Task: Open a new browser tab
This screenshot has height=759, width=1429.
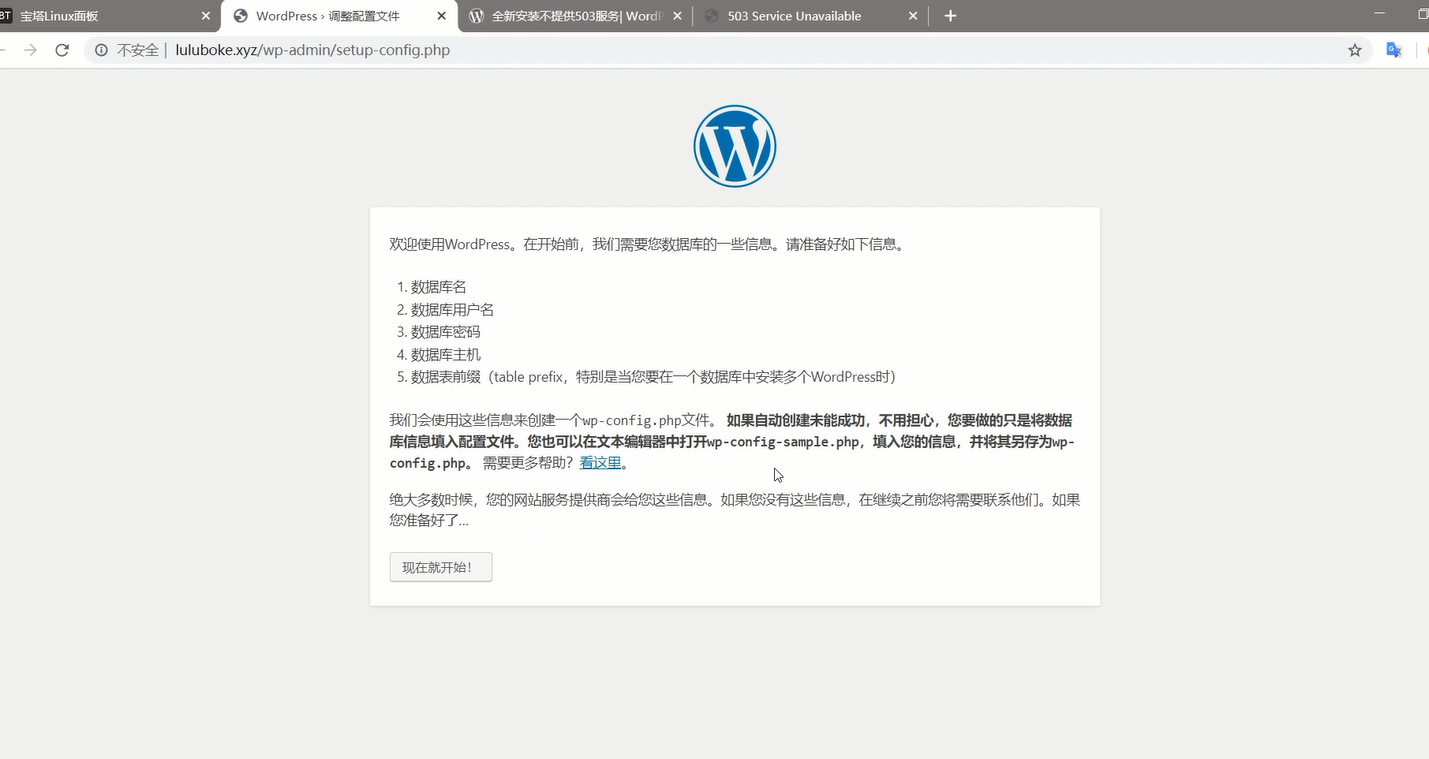Action: pos(950,16)
